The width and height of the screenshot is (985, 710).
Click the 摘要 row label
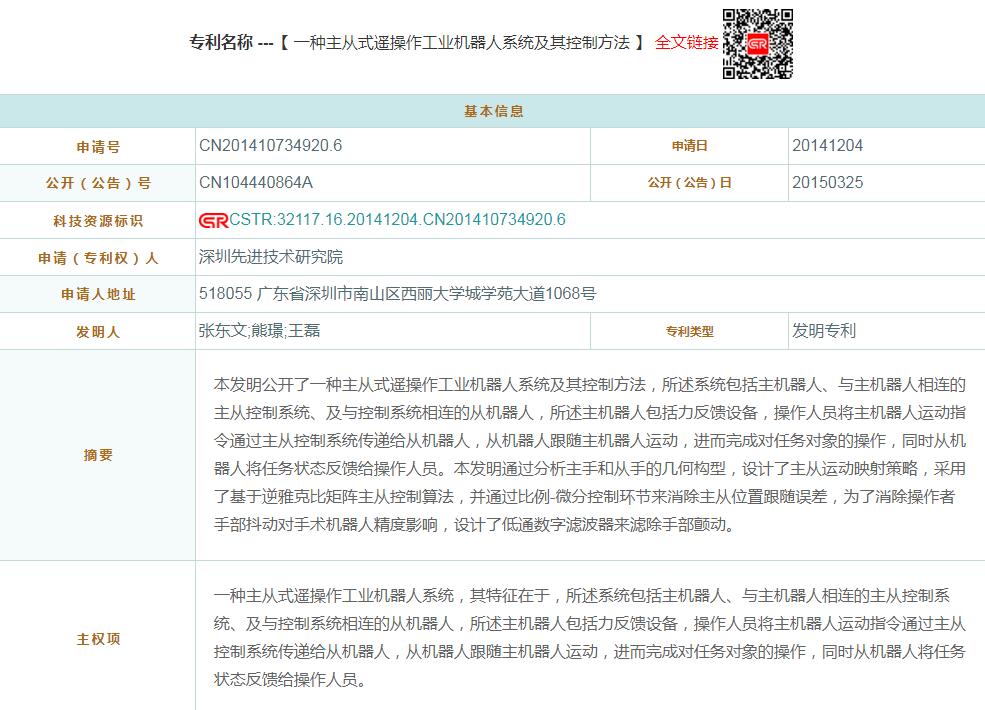coord(98,455)
